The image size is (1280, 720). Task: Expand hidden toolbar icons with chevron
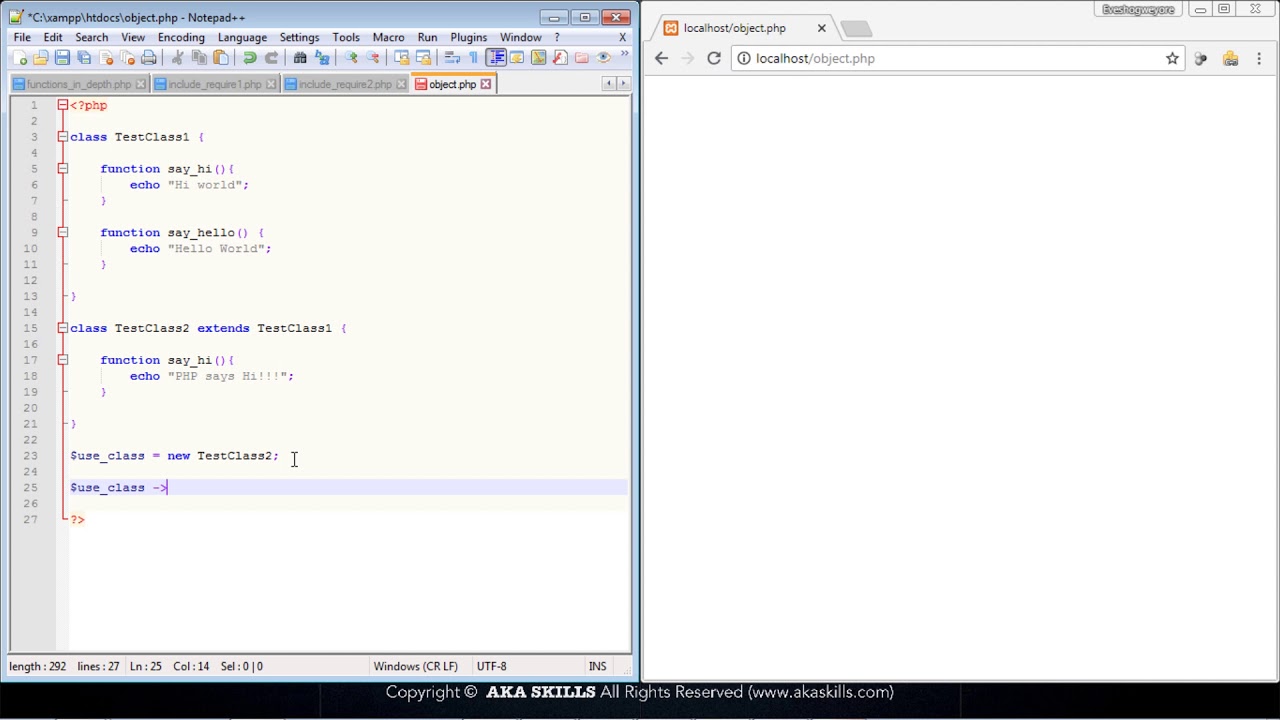click(625, 54)
